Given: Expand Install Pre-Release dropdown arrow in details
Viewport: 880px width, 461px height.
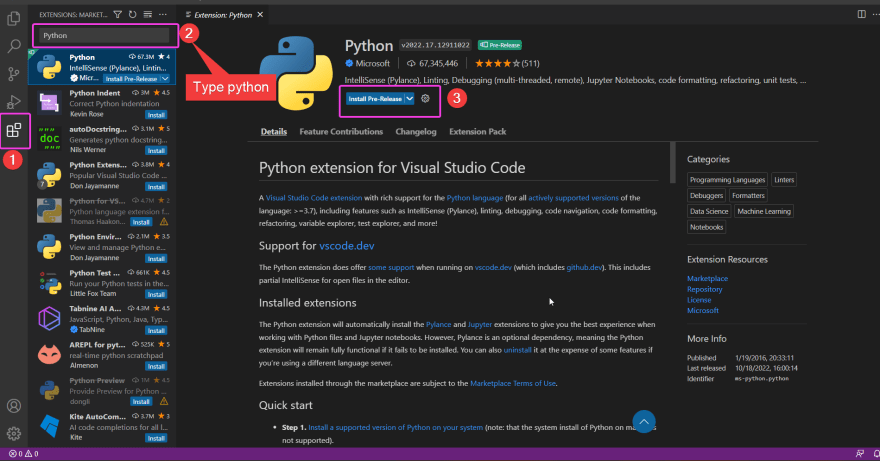Looking at the screenshot, I should 410,98.
